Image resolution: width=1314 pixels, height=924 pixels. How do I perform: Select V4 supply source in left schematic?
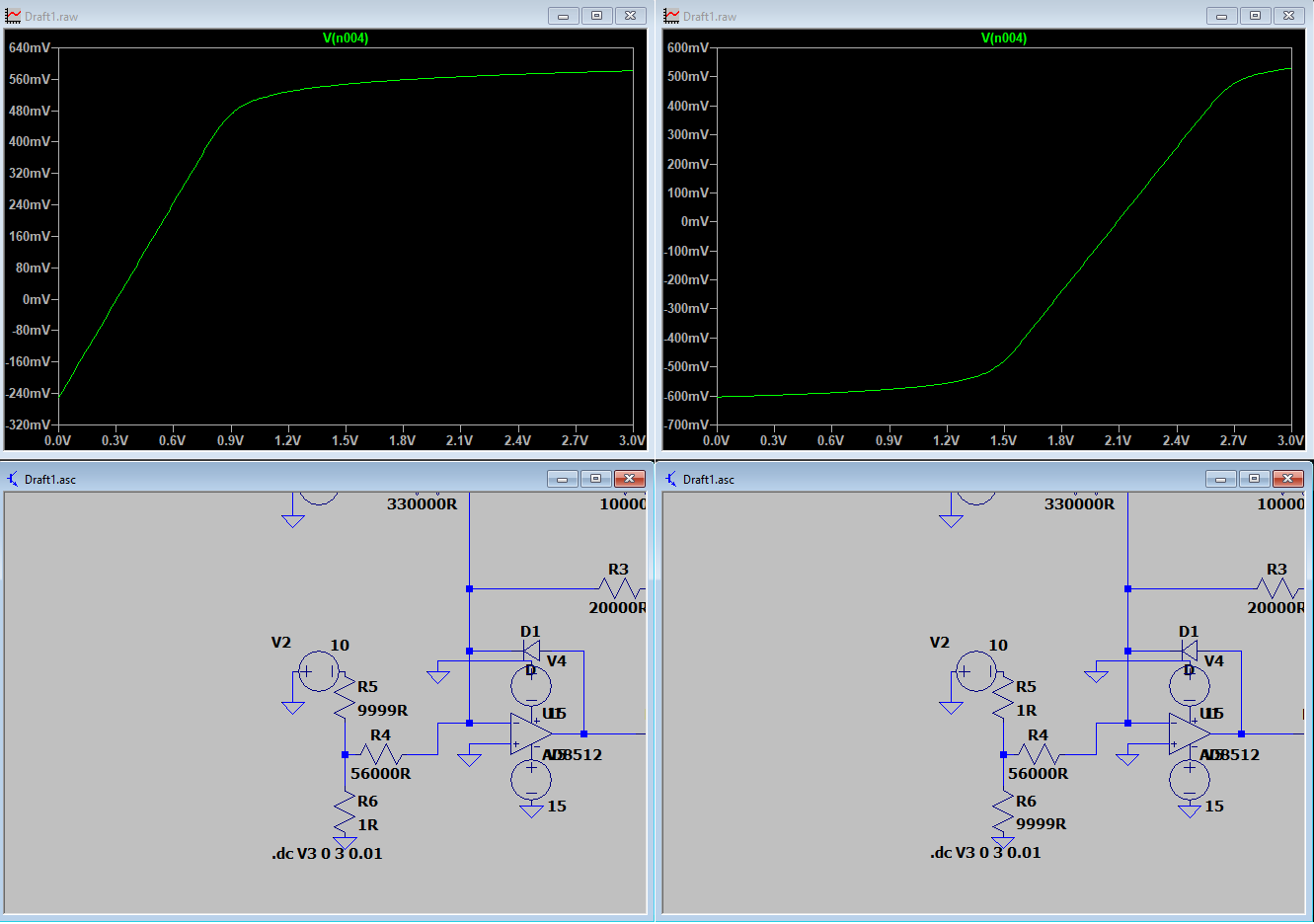pos(531,685)
